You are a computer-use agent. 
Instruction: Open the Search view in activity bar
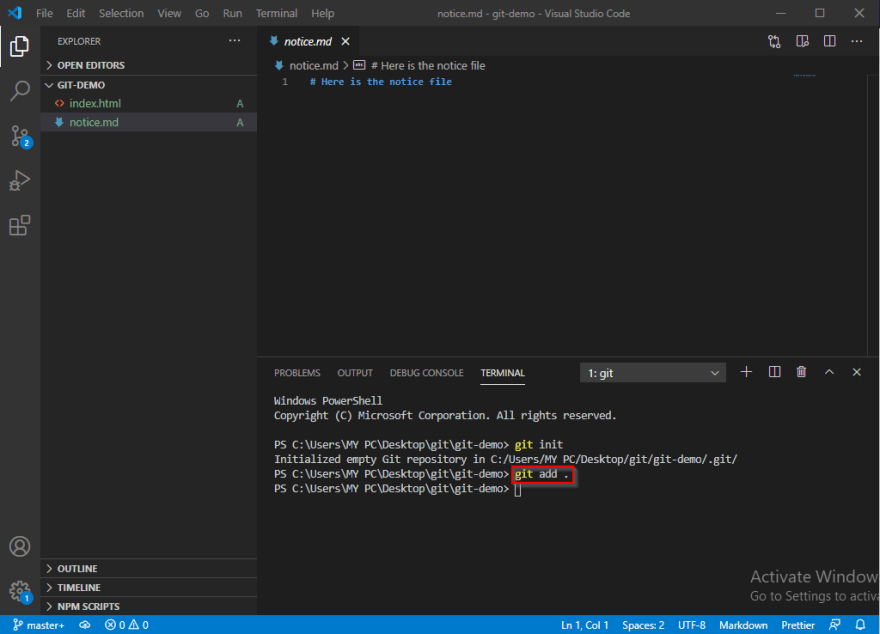tap(20, 90)
